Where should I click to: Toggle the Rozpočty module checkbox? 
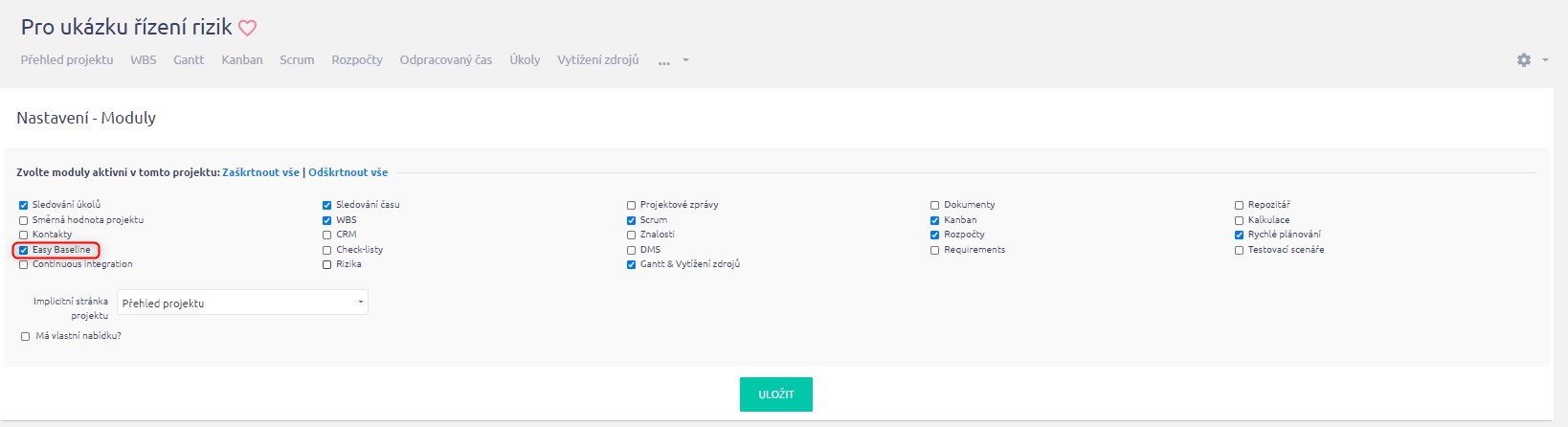coord(935,235)
